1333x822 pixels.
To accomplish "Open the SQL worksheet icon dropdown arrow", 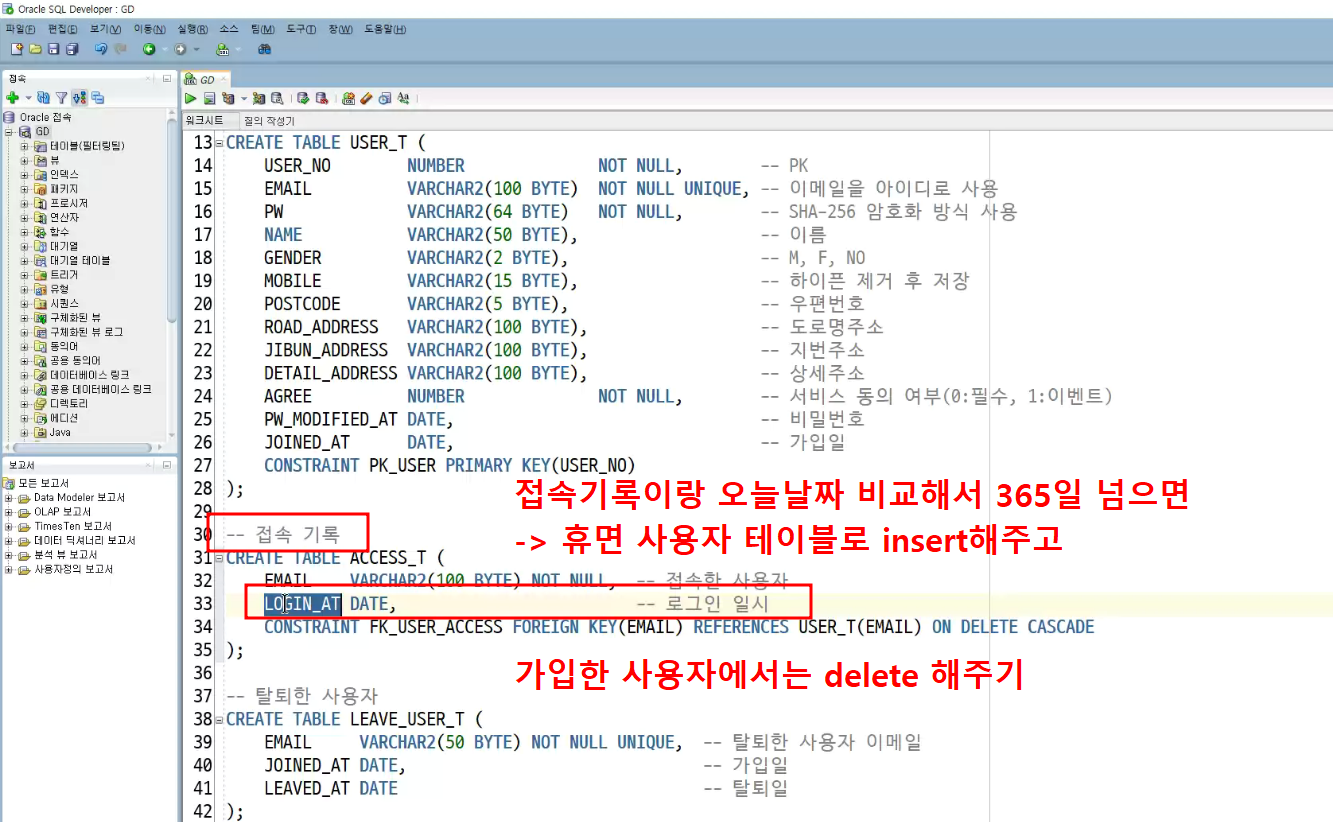I will [238, 49].
